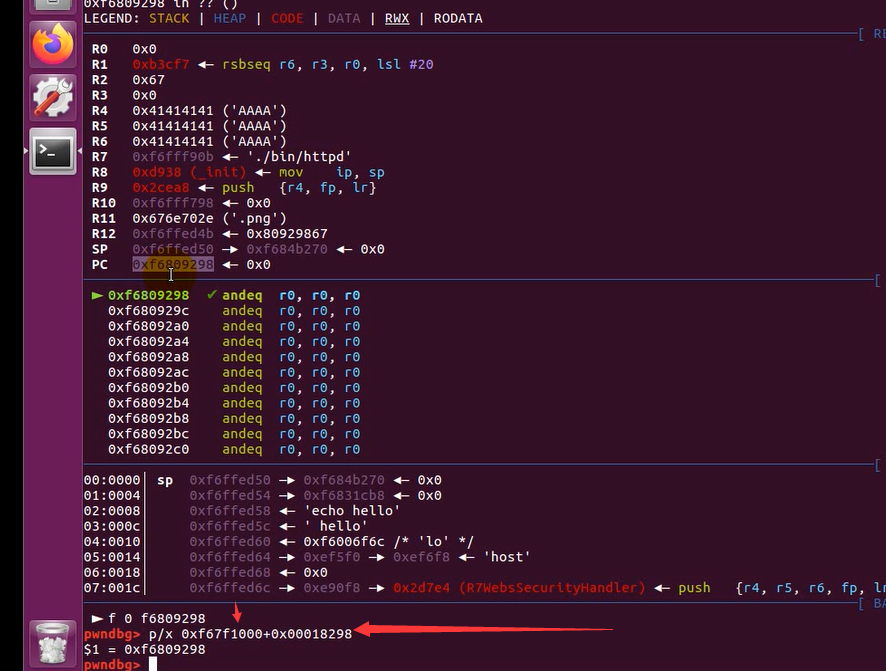Open the system settings tool icon
Viewport: 886px width, 671px height.
53,97
